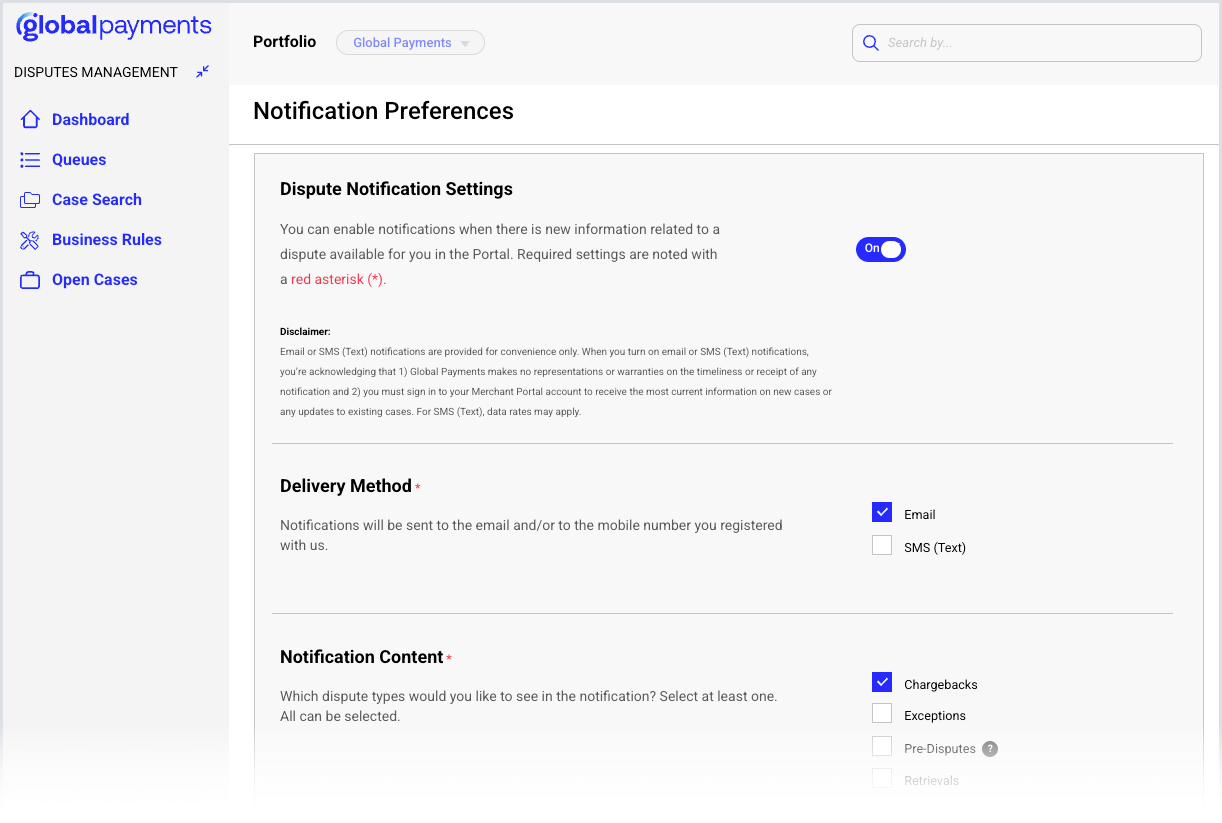Collapse the sidebar using the arrows icon
The width and height of the screenshot is (1222, 823).
(203, 72)
